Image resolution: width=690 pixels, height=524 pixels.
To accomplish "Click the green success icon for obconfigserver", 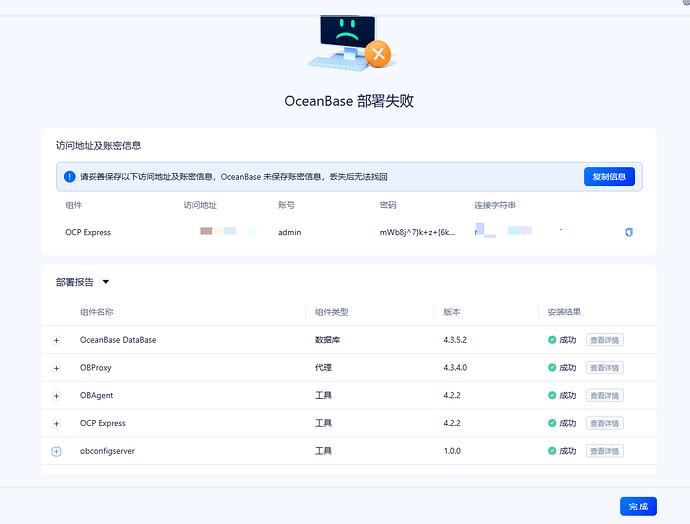I will pyautogui.click(x=552, y=451).
